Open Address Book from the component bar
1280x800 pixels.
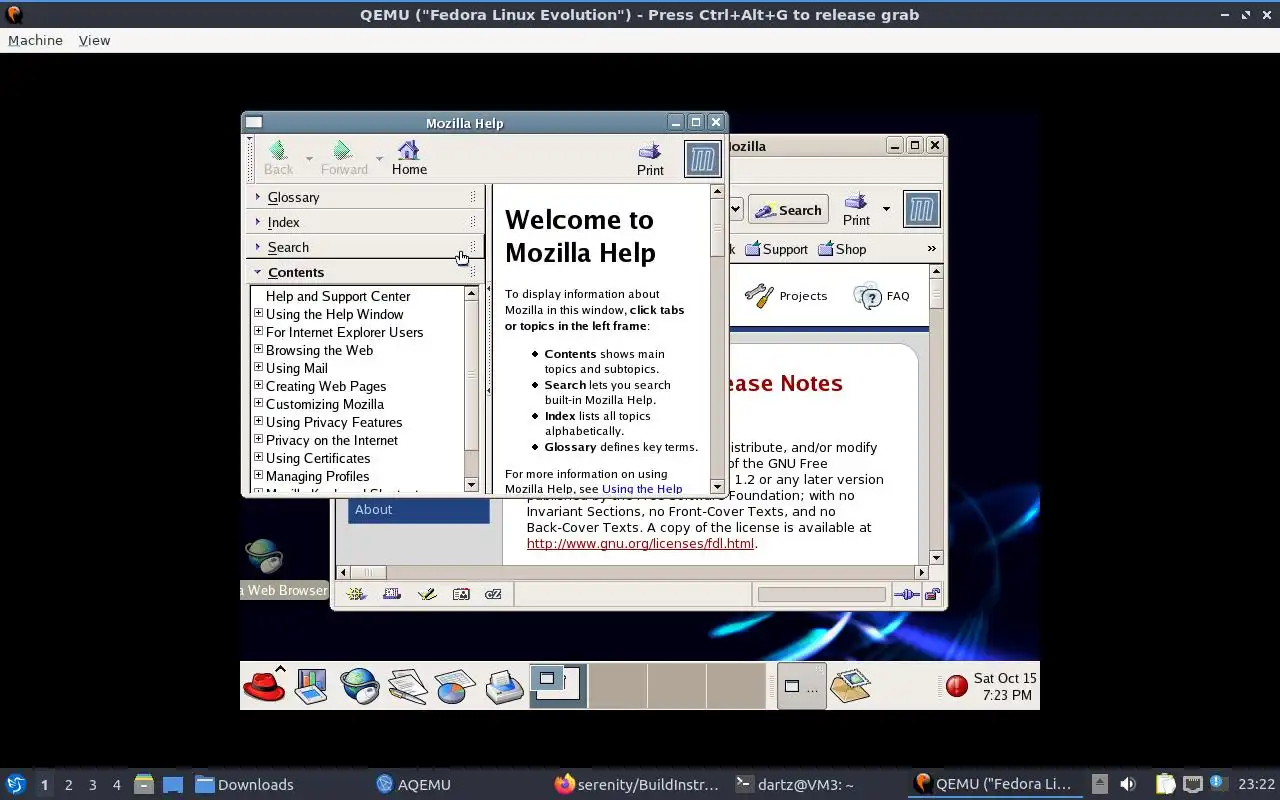pos(461,594)
